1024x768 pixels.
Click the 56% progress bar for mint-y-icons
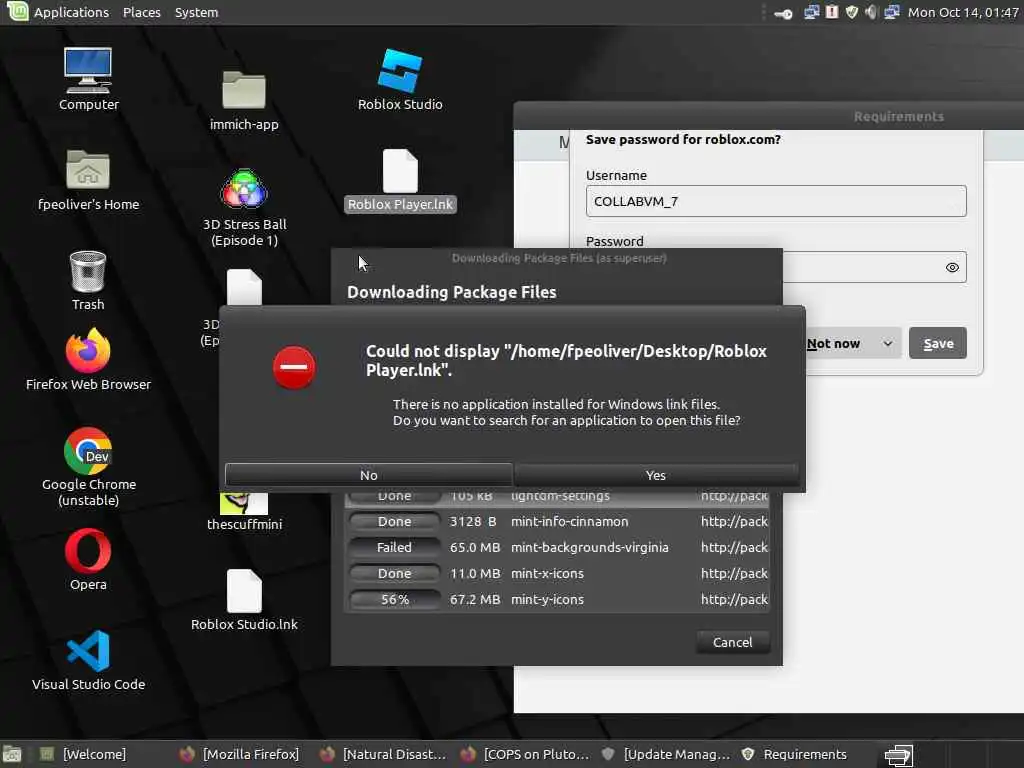point(394,599)
